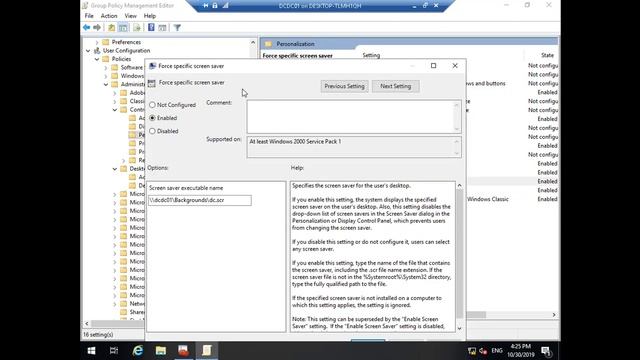This screenshot has width=640, height=360.
Task: Open the View menu
Action: pos(131,16)
